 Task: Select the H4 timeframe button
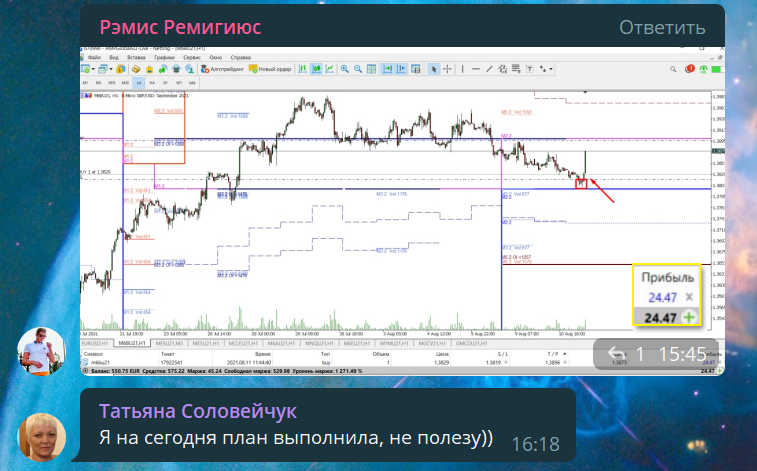[x=152, y=83]
